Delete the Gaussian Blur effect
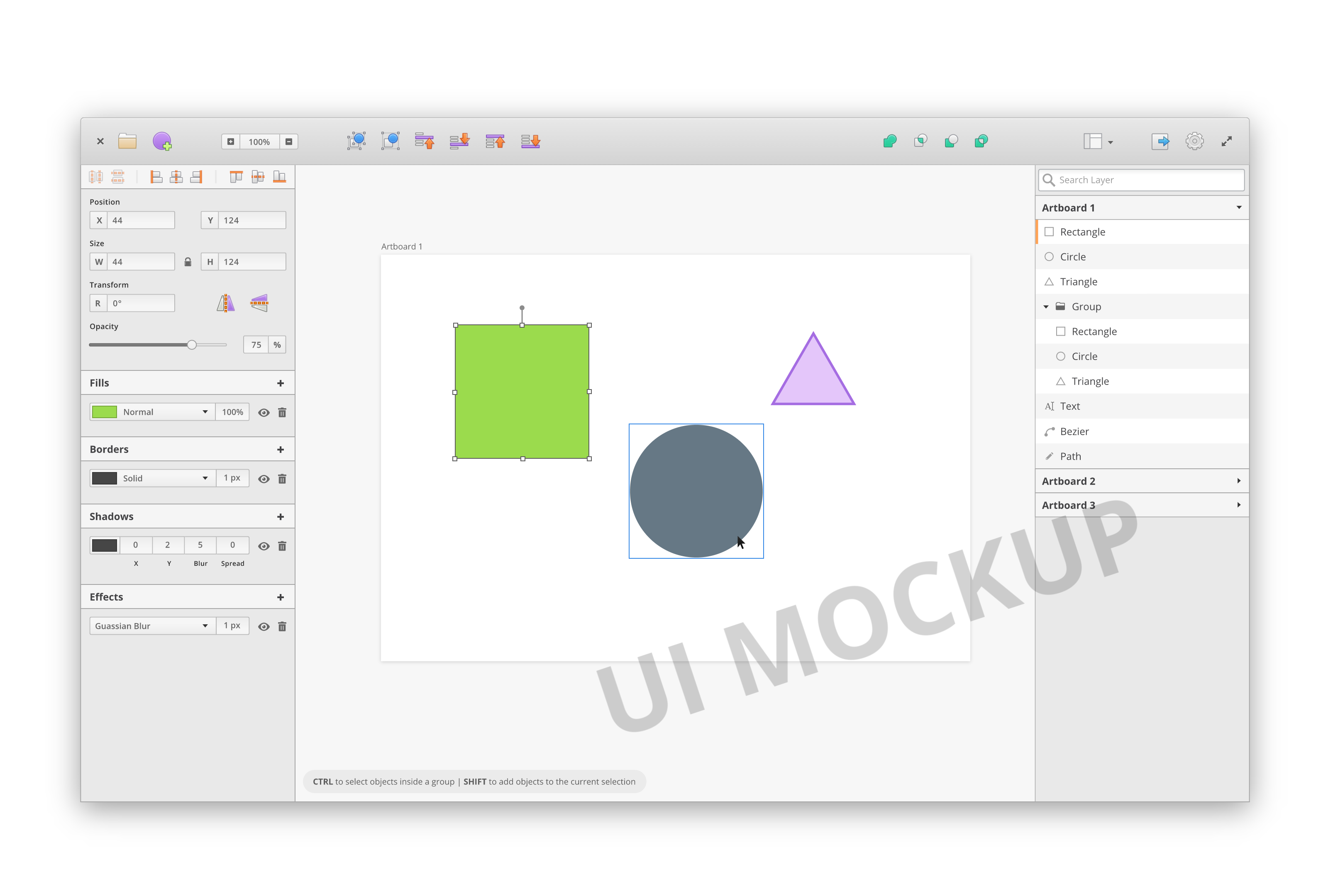The height and width of the screenshot is (896, 1328). 282,626
